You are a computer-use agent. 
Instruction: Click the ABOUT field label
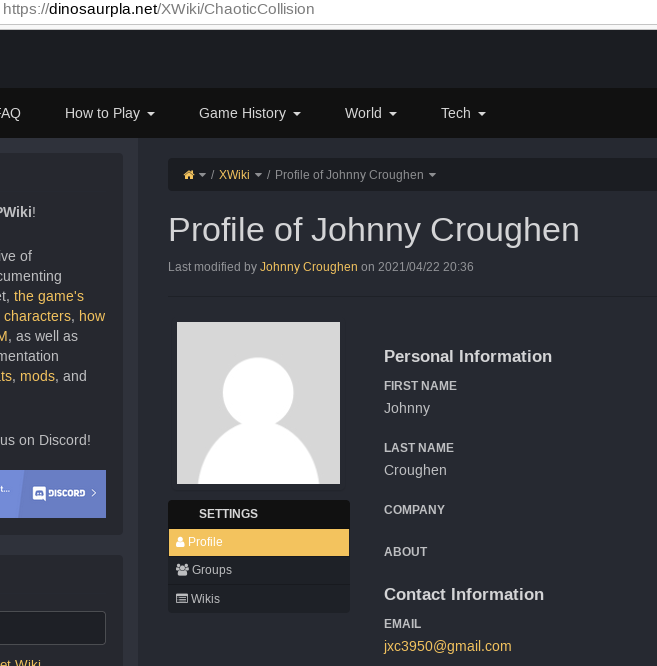click(406, 552)
